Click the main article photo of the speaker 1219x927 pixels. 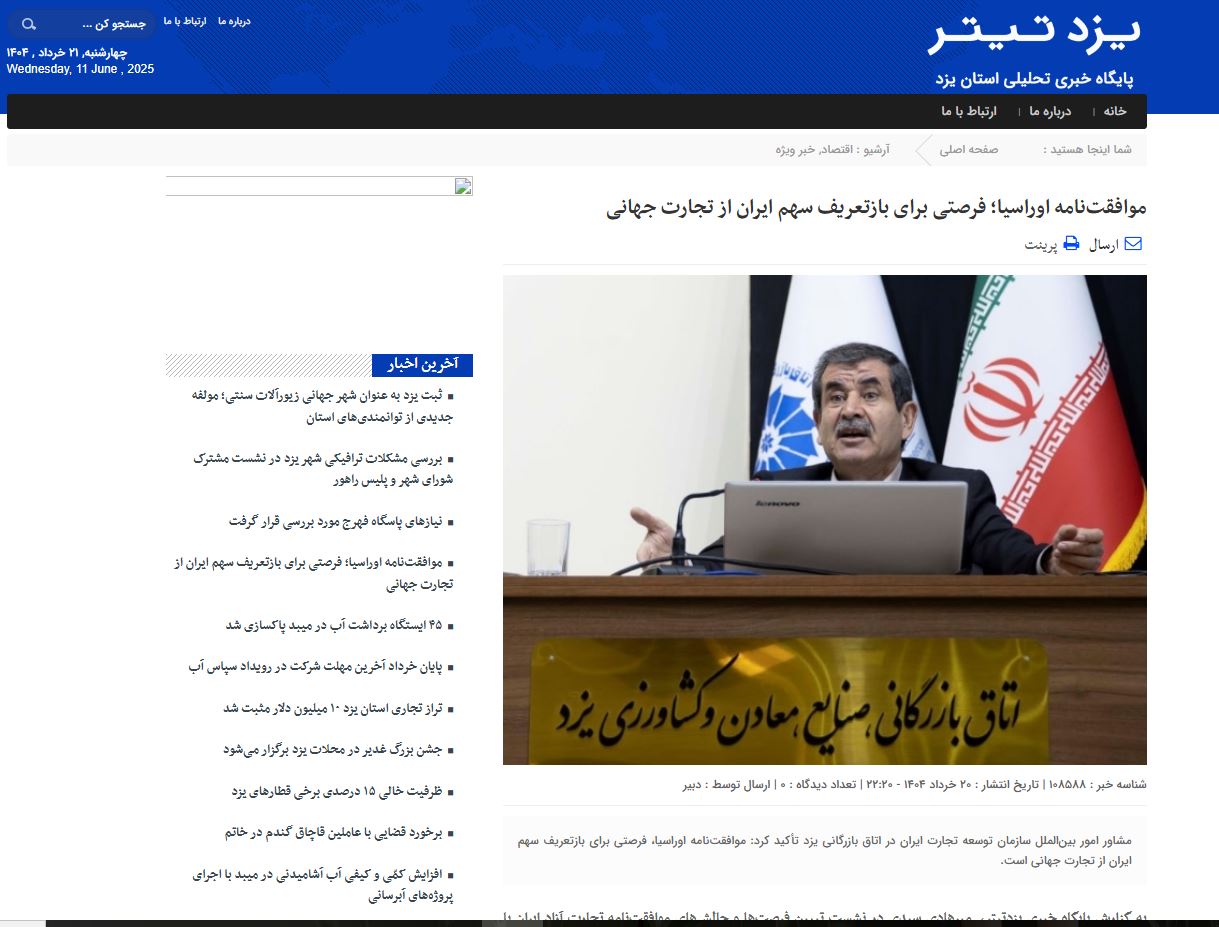tap(825, 520)
